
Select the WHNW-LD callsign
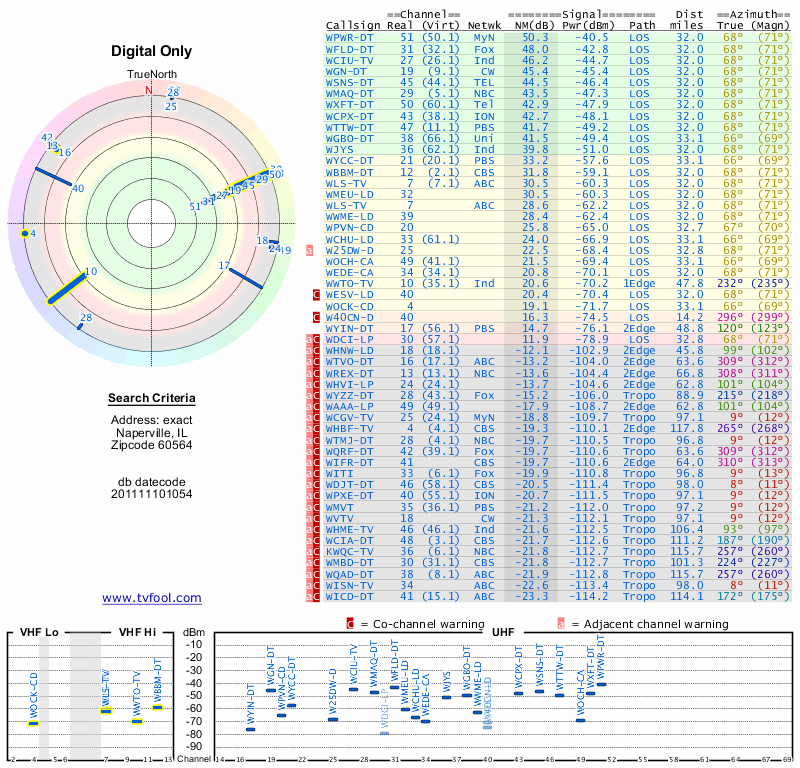349,351
